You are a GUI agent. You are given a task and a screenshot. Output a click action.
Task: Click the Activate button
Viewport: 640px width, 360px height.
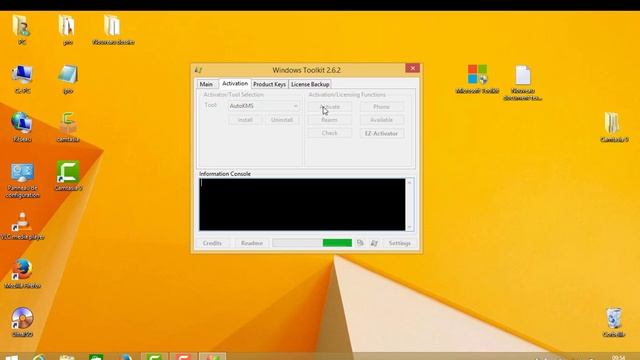tap(329, 107)
